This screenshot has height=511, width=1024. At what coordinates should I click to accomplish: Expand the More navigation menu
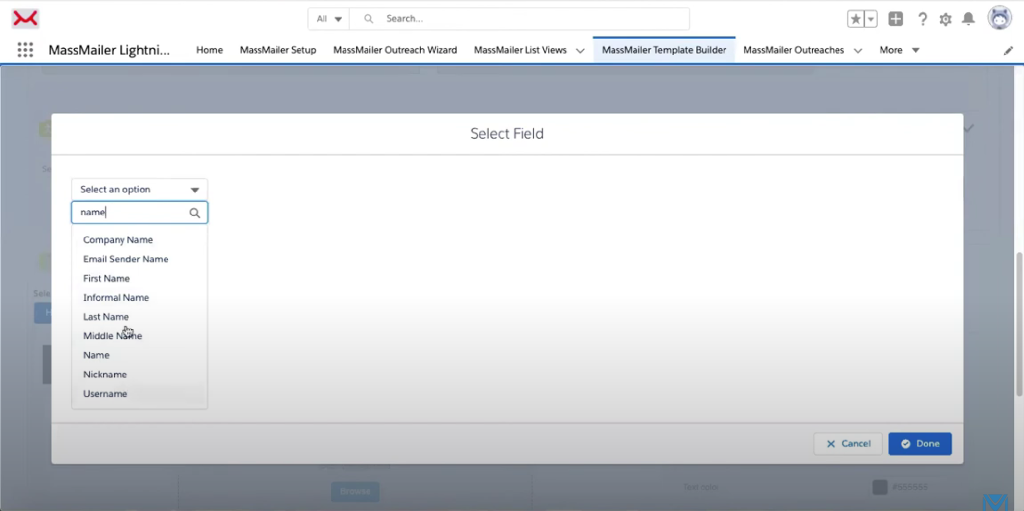click(x=899, y=50)
